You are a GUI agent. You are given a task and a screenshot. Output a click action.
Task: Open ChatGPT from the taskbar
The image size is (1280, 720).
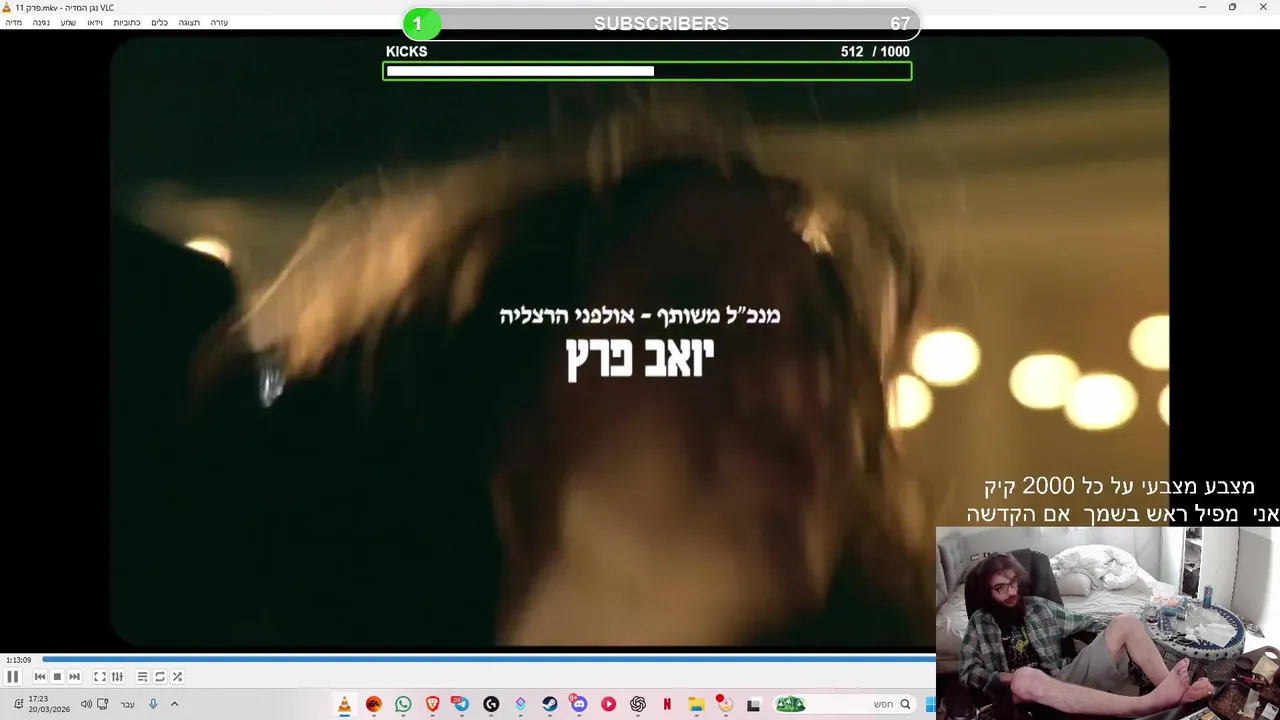[x=638, y=704]
